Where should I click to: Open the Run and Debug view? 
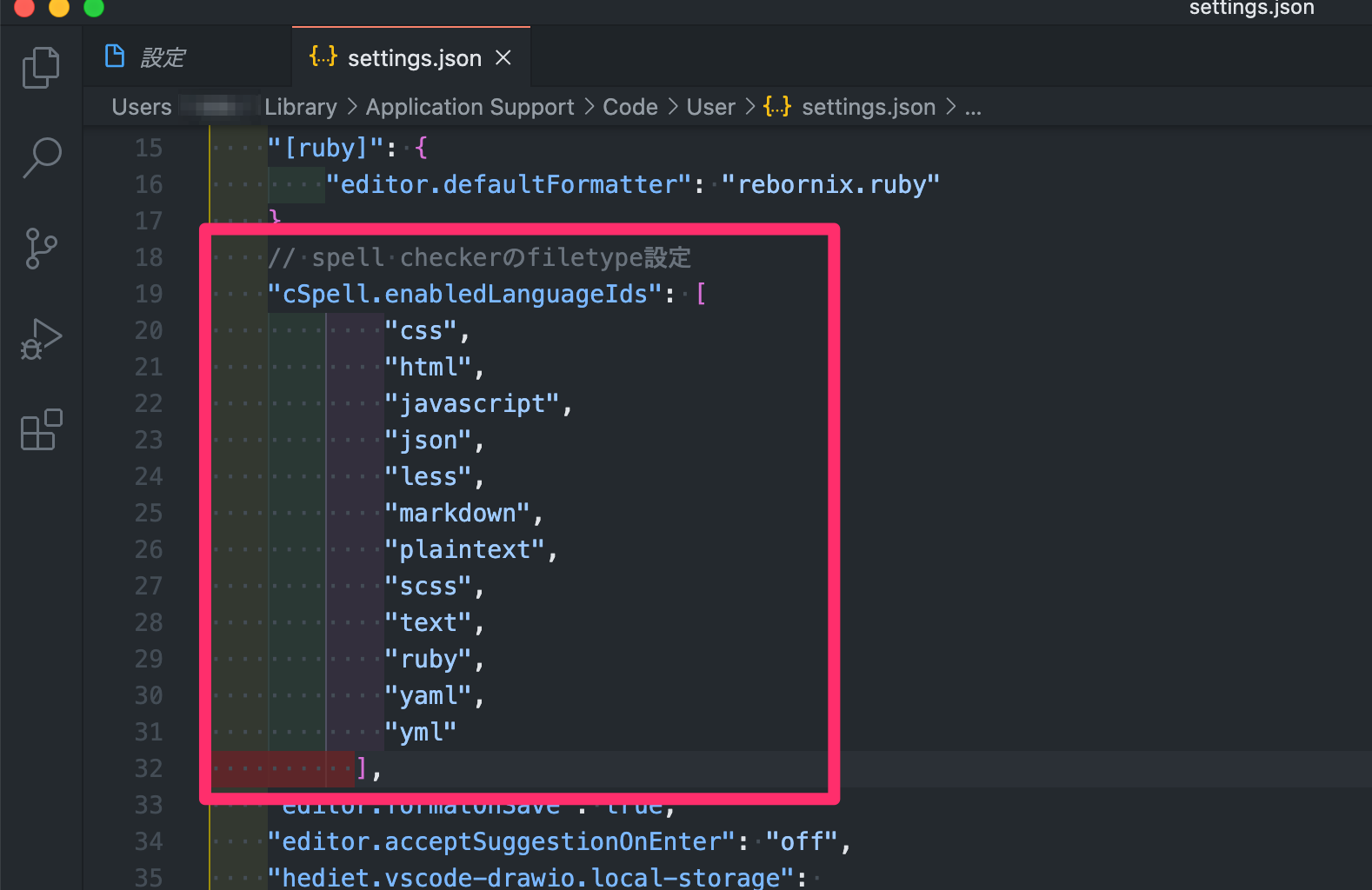point(41,339)
